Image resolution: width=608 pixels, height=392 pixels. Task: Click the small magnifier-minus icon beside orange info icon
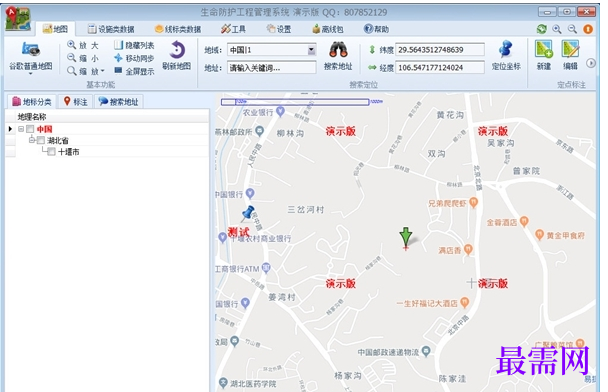pos(572,29)
